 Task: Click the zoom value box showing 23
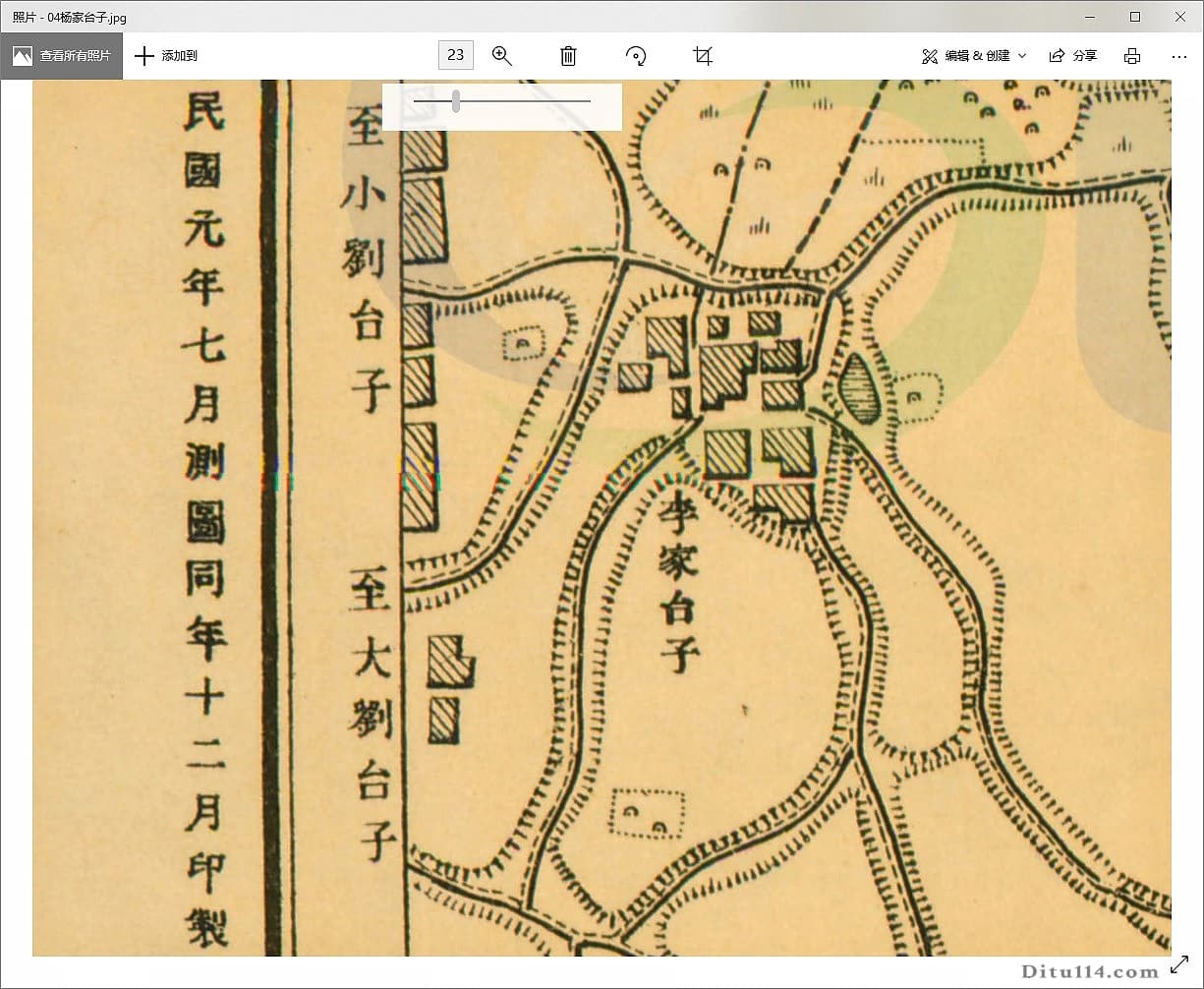point(455,55)
